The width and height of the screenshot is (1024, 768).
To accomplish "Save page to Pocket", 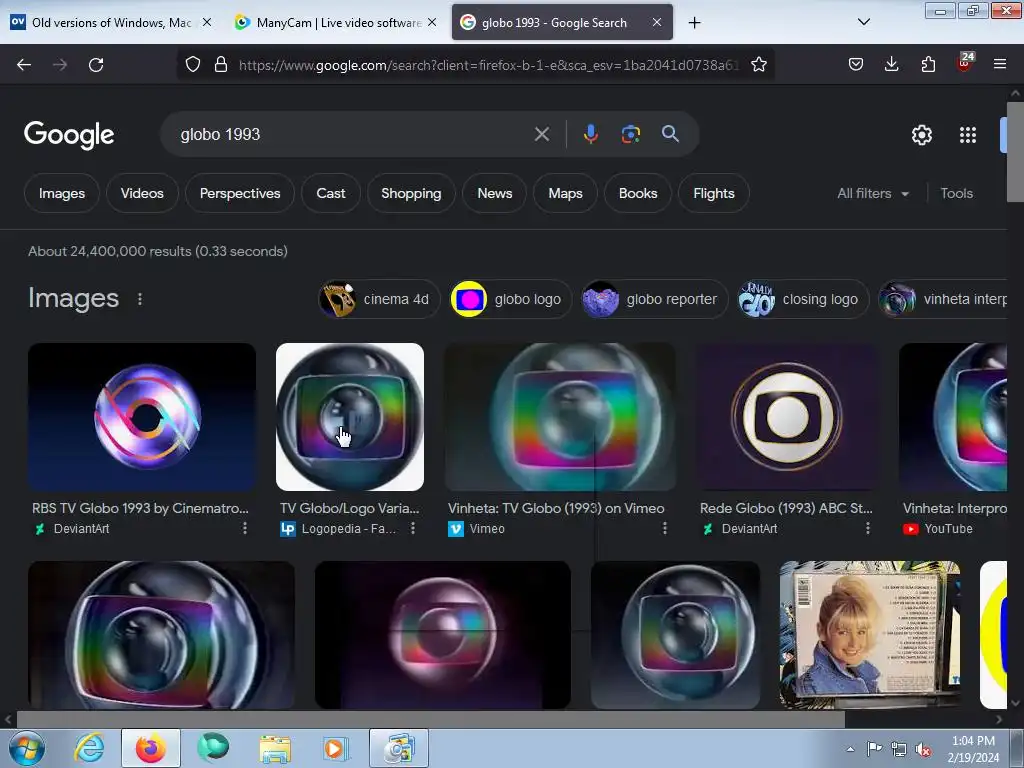I will pyautogui.click(x=856, y=64).
